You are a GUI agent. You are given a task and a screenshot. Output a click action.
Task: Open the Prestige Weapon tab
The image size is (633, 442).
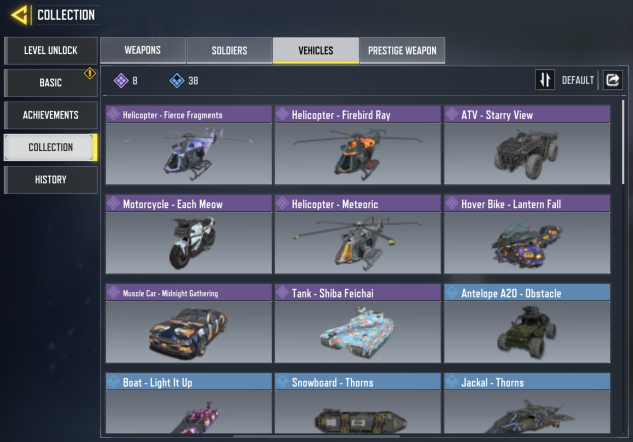pyautogui.click(x=402, y=50)
